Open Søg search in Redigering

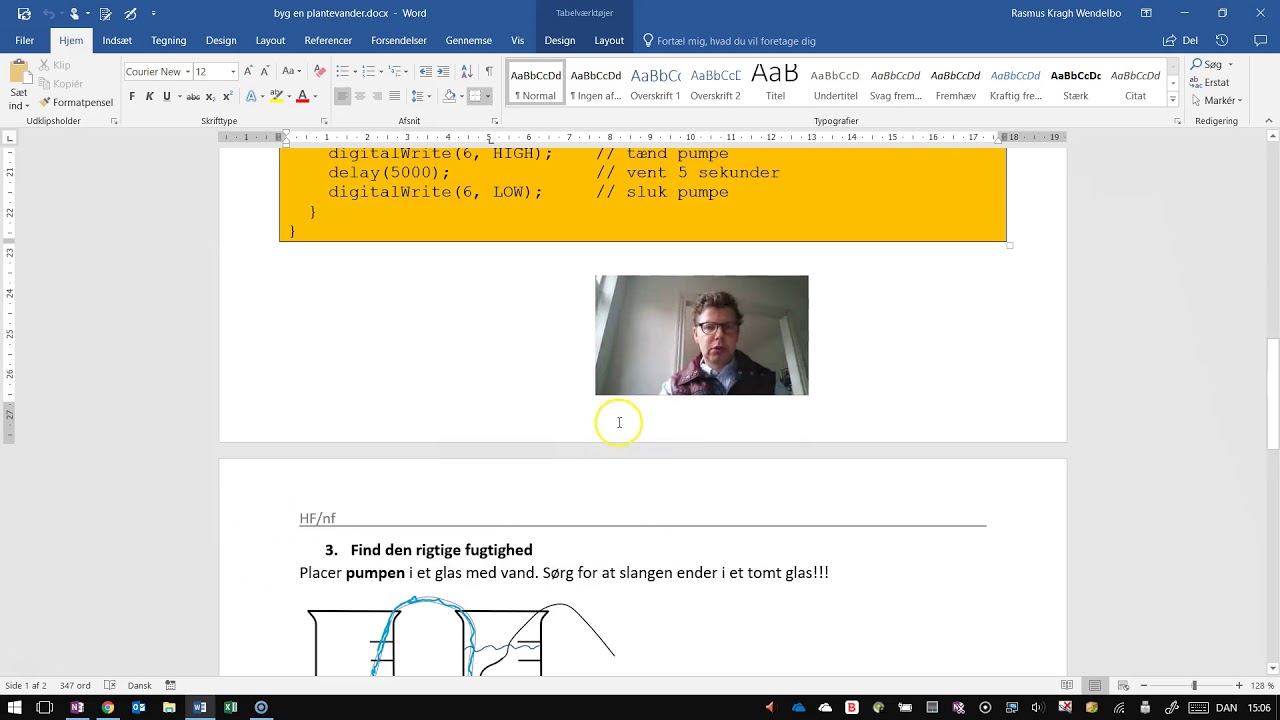pos(1206,64)
